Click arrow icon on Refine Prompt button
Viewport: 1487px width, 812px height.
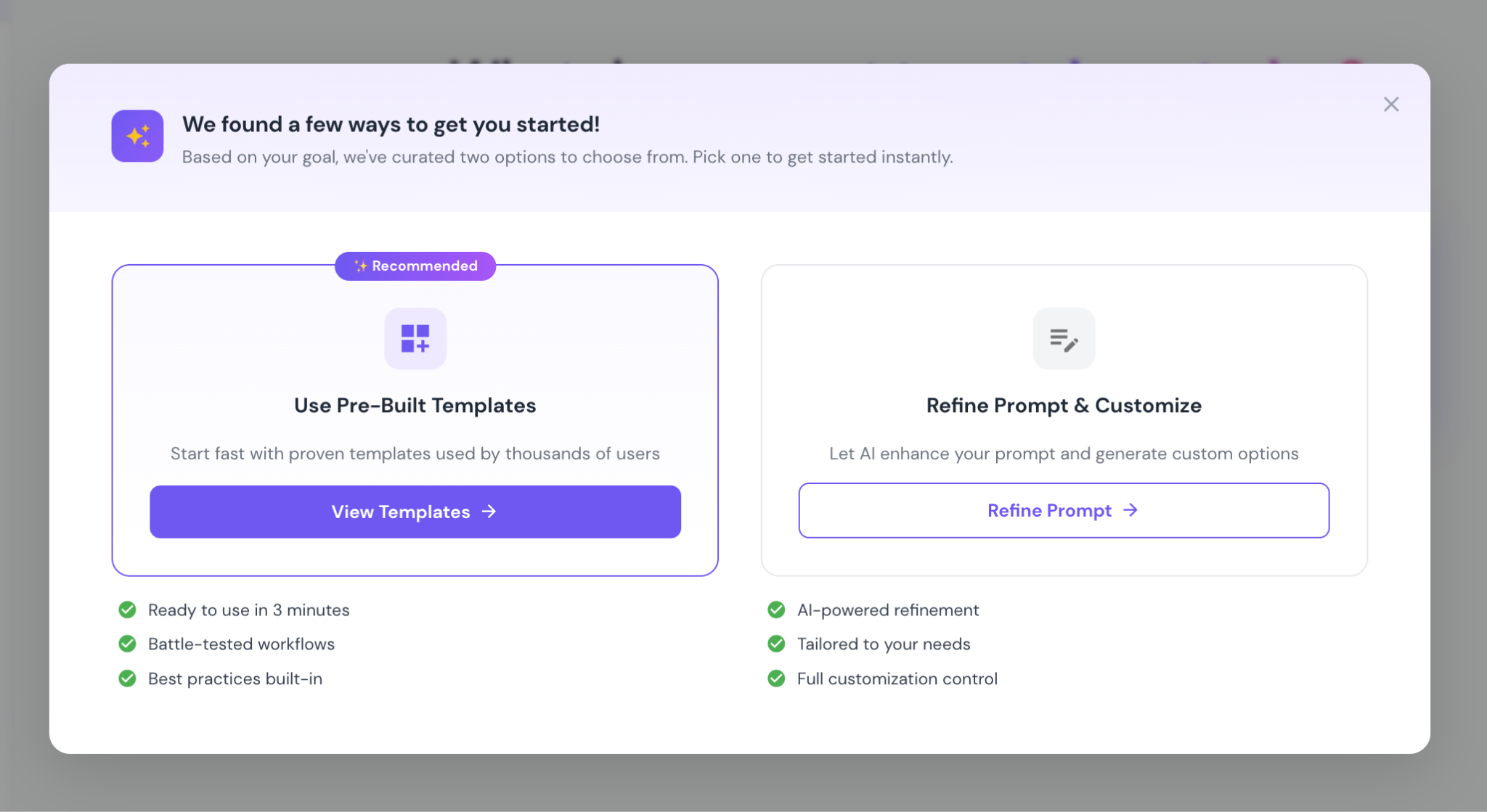point(1130,510)
